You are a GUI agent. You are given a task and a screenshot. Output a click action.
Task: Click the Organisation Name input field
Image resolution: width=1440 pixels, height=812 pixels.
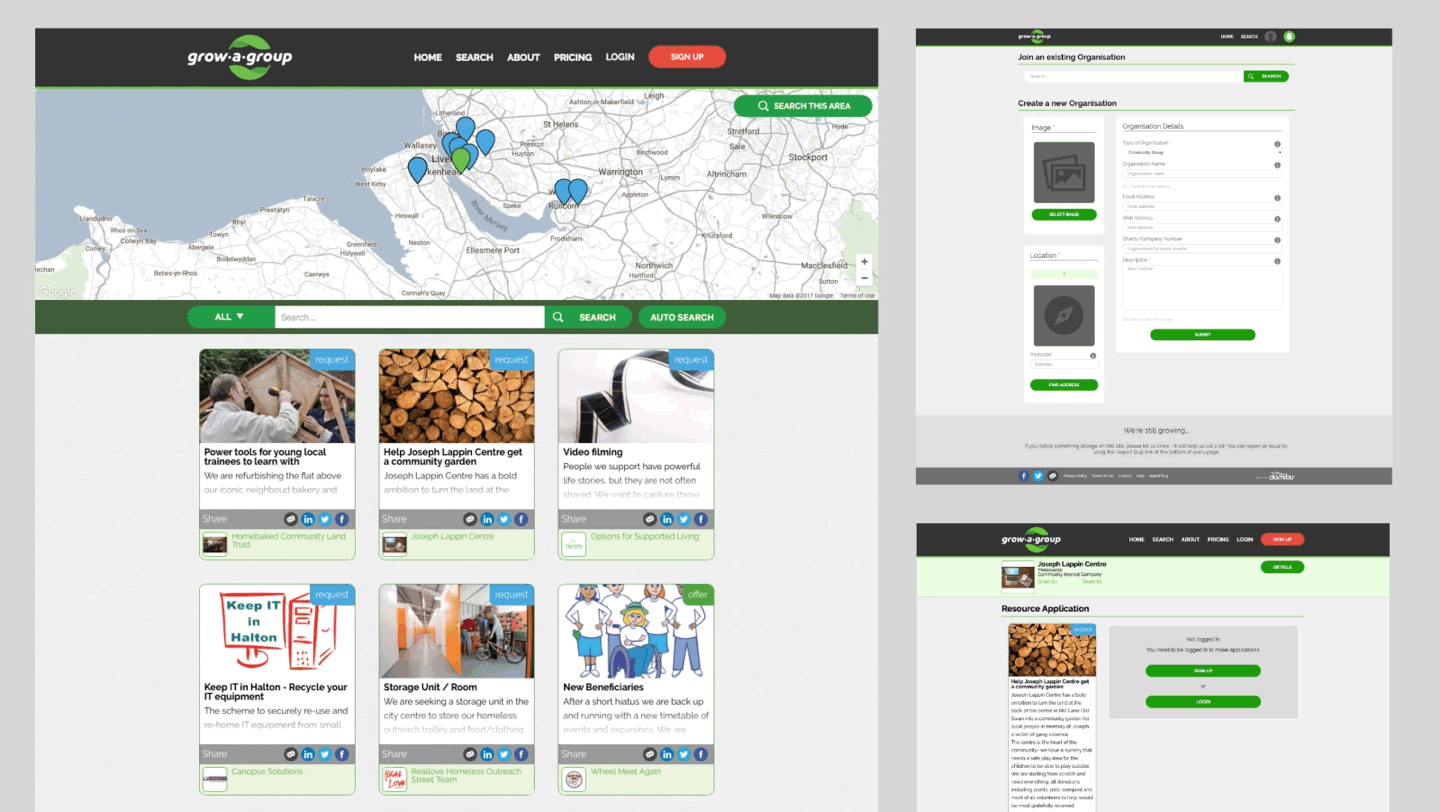click(1202, 173)
